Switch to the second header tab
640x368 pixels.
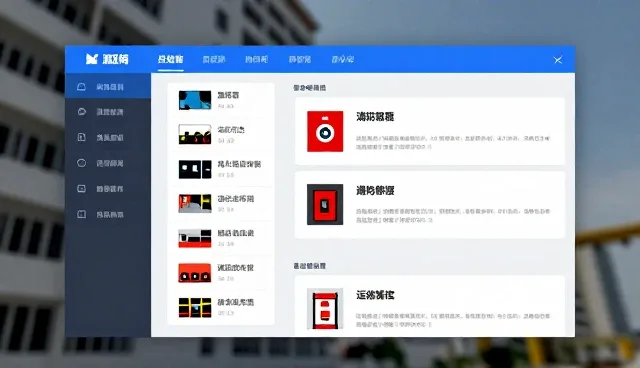tap(214, 60)
